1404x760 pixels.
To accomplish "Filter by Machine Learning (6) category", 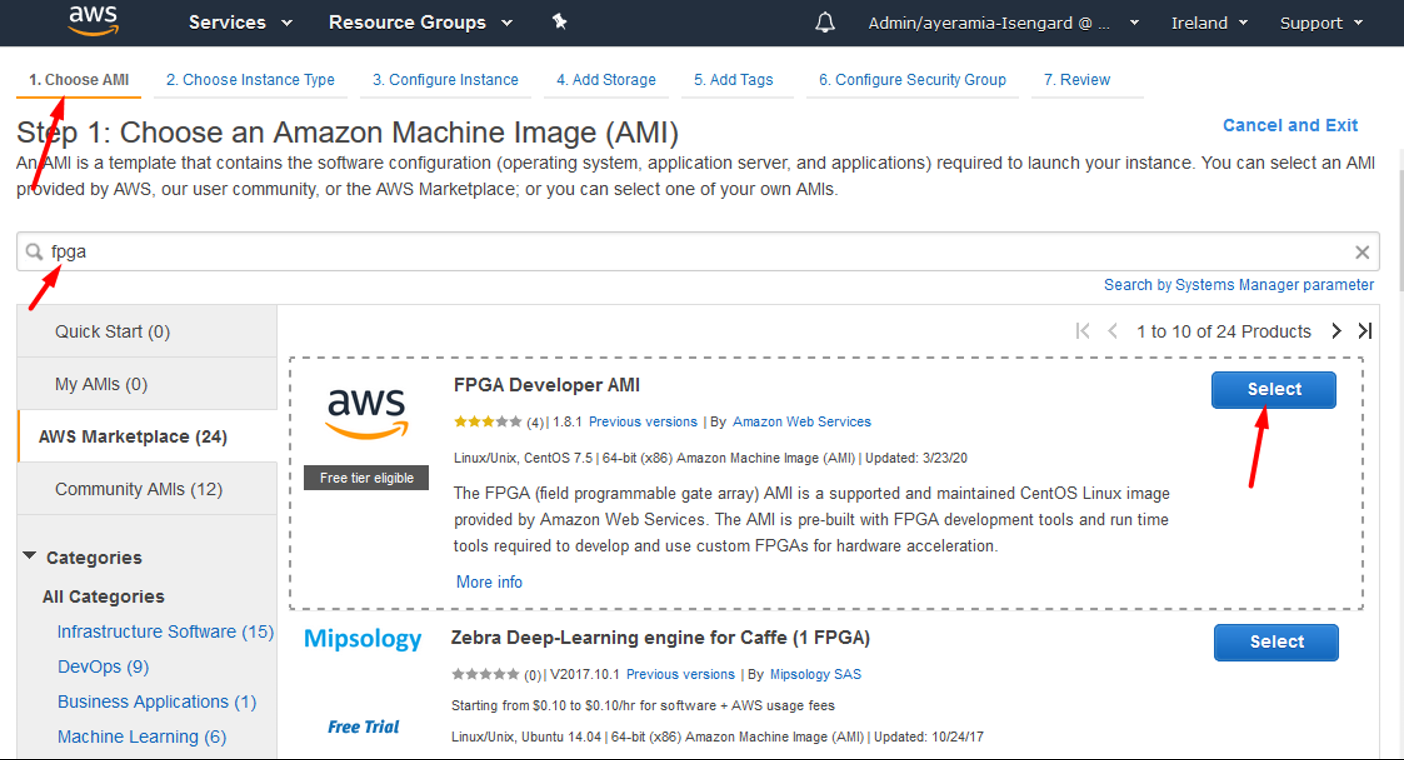I will pos(142,737).
